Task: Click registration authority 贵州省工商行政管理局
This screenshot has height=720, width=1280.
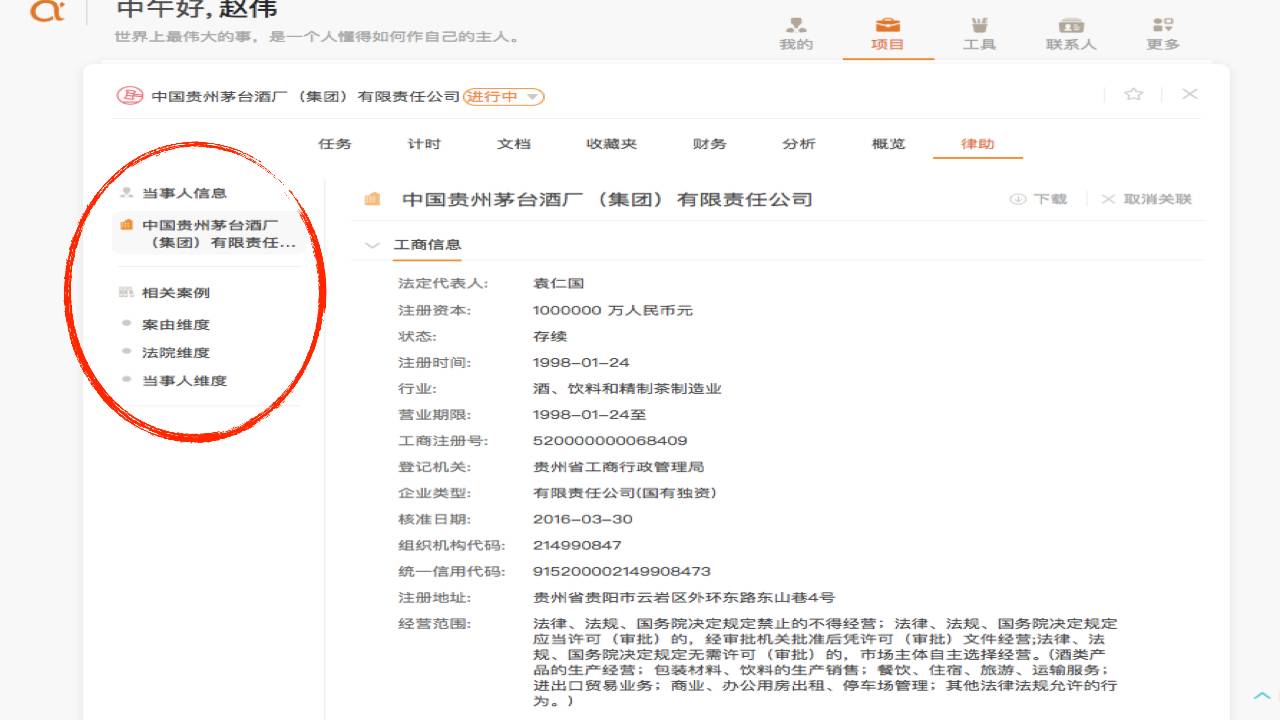Action: tap(619, 467)
